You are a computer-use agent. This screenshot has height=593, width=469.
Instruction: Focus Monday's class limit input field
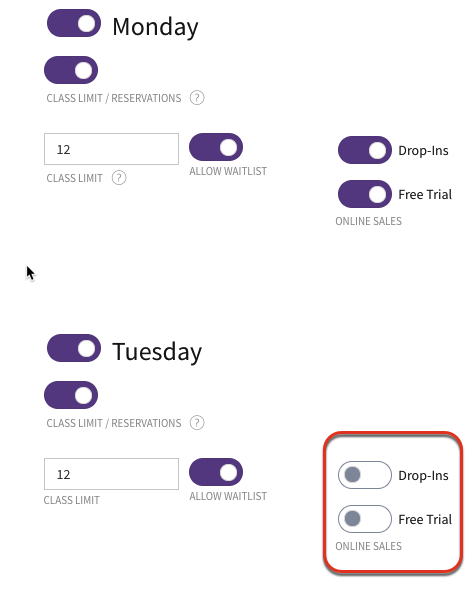pos(111,149)
